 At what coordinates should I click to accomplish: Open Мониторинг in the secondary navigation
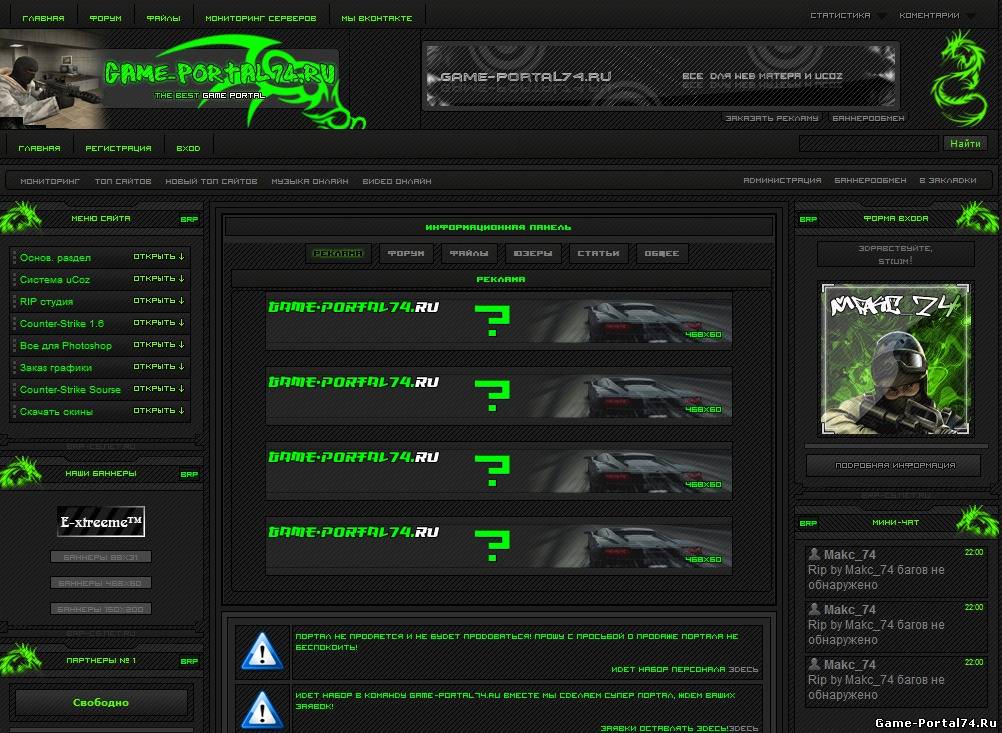(x=50, y=181)
